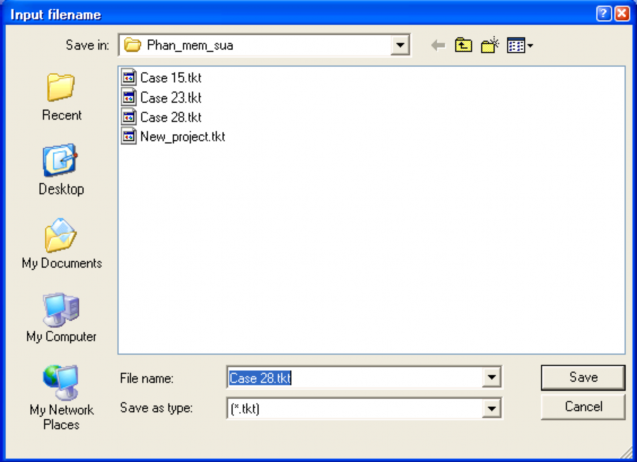
Task: Open the Views menu icon
Action: tap(519, 46)
